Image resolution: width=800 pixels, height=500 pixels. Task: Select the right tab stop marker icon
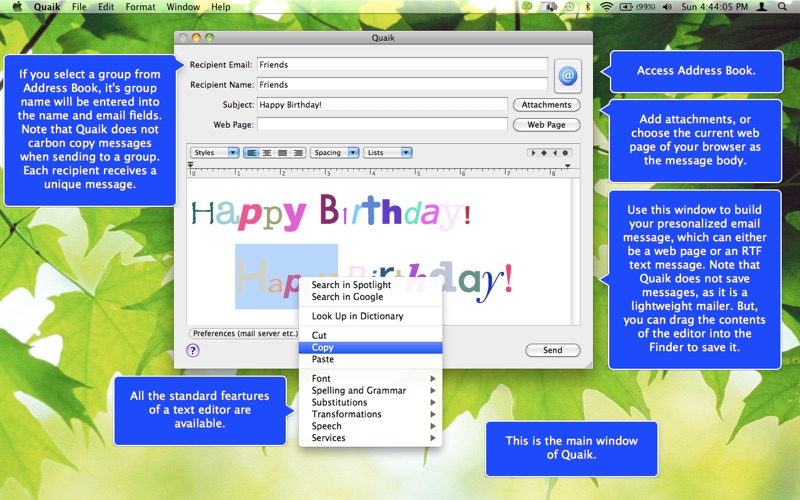555,153
